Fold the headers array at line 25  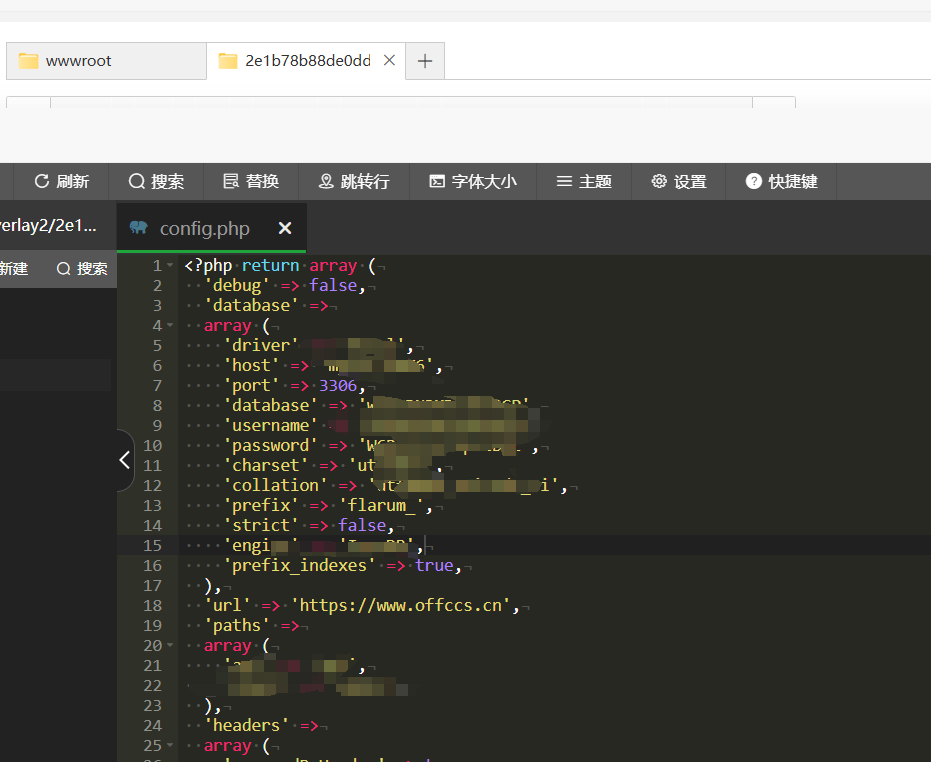pyautogui.click(x=170, y=745)
